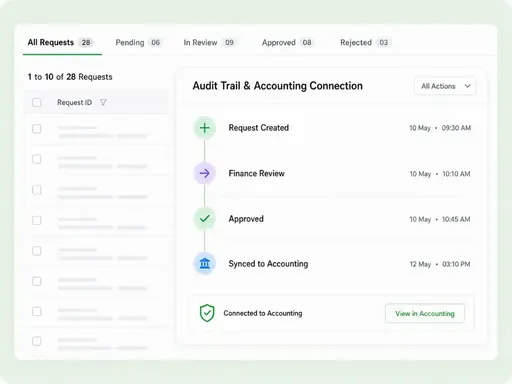Screen dimensions: 512x384
Task: Click the Finance Review arrow icon
Action: [x=205, y=173]
